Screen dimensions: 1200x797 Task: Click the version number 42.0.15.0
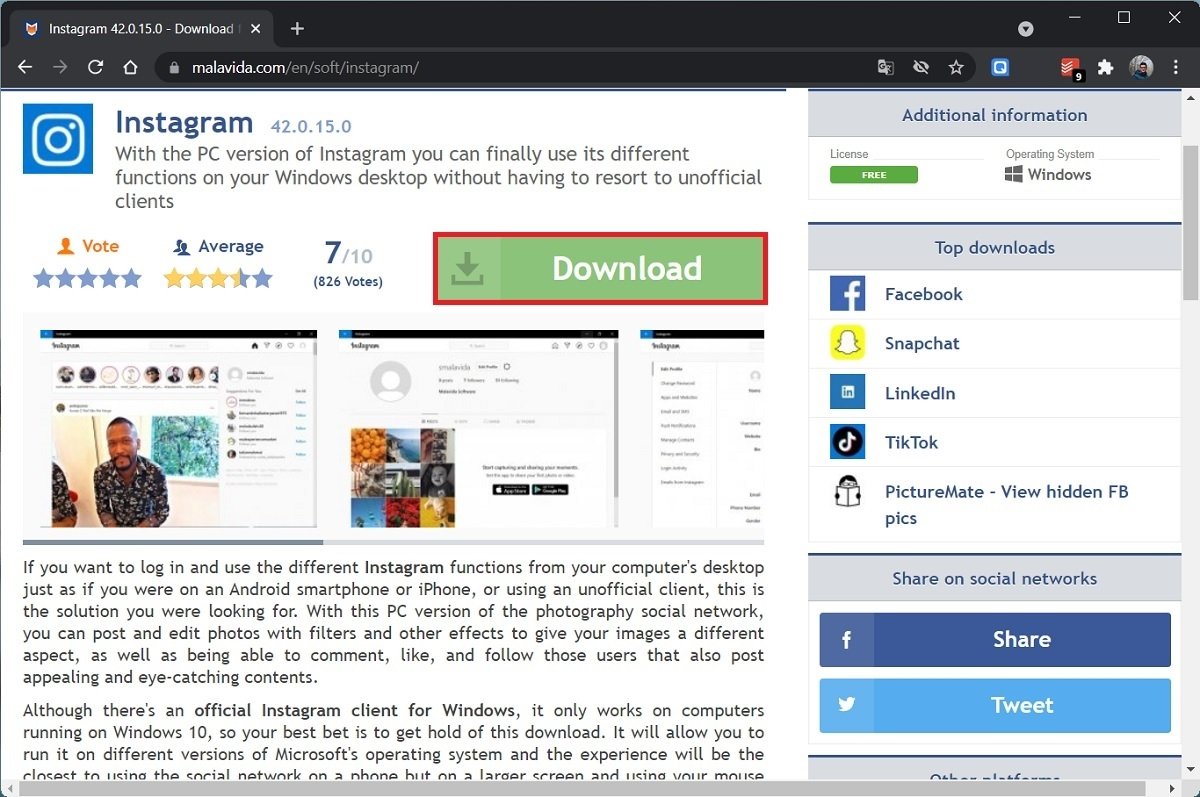[x=311, y=127]
